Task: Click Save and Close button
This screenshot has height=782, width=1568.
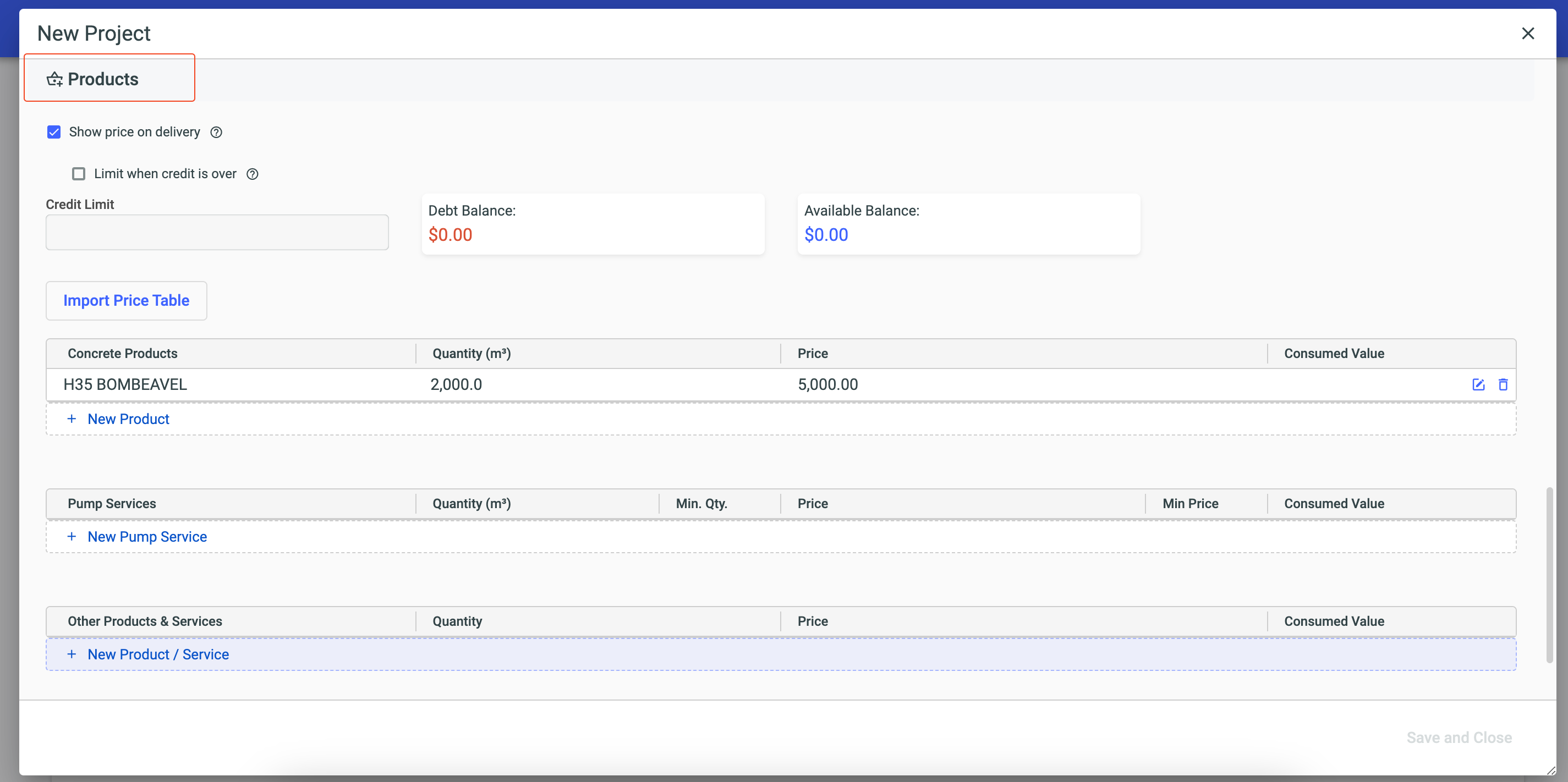Action: 1459,737
